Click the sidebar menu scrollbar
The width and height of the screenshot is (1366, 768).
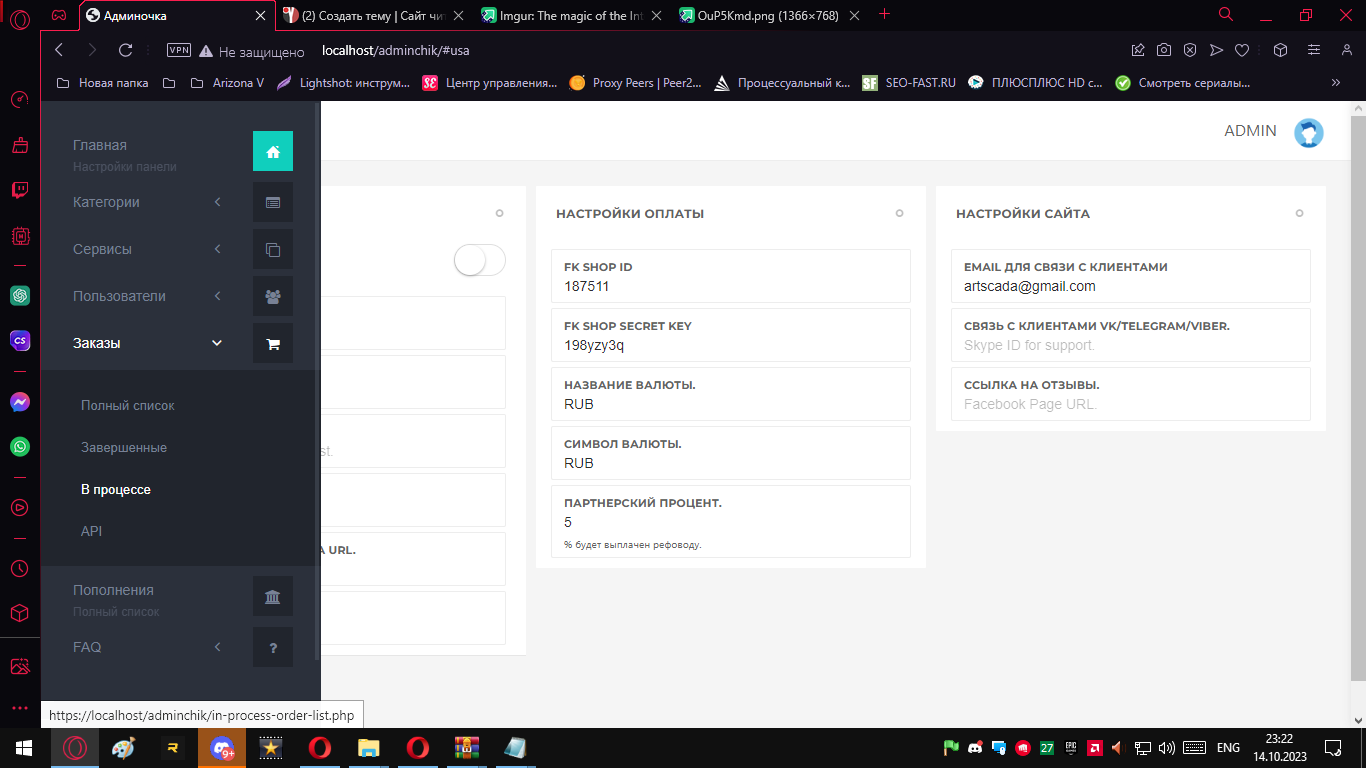317,380
